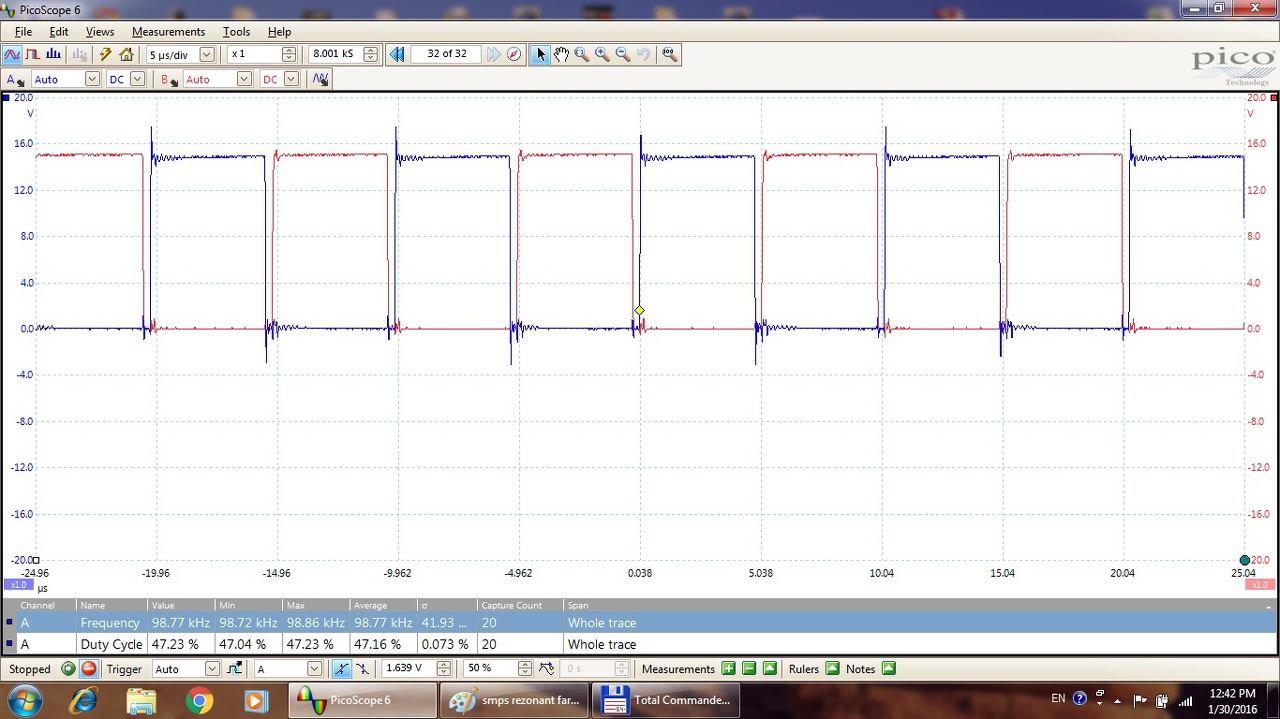
Task: Open advanced trigger settings icon
Action: pos(235,669)
